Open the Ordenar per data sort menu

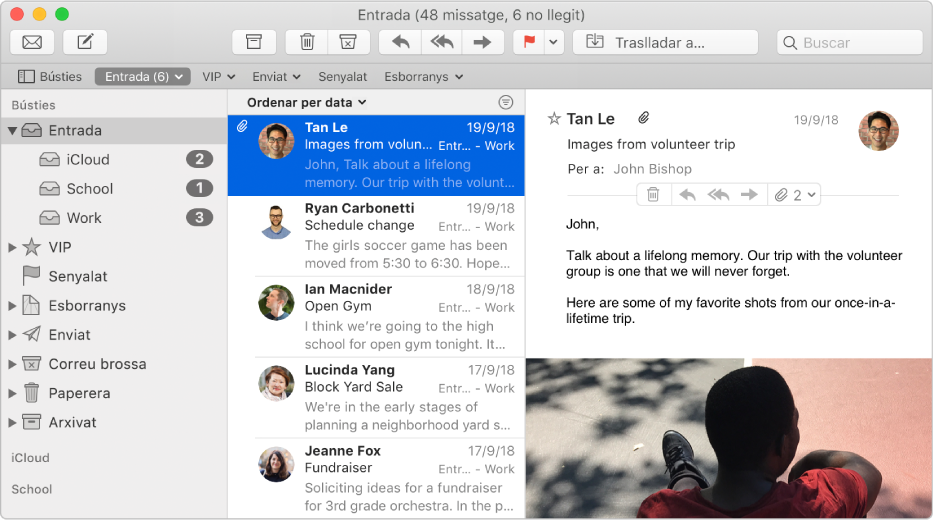point(306,102)
